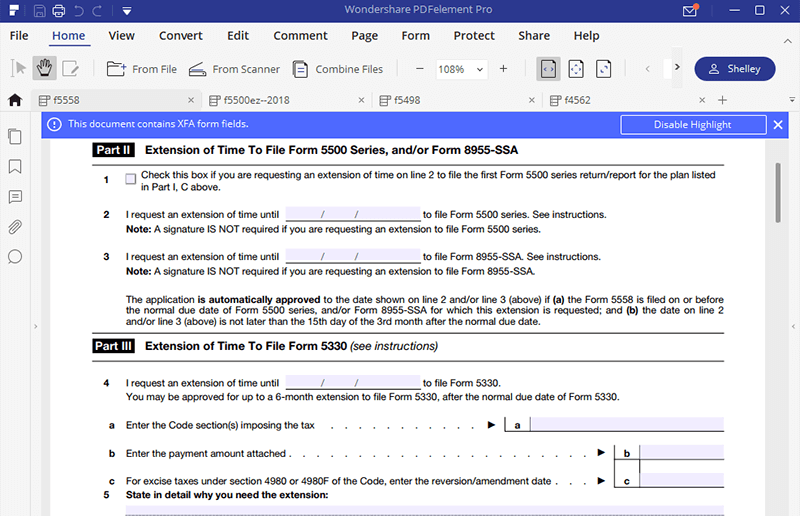800x516 pixels.
Task: Add a new tab with plus
Action: tap(722, 100)
